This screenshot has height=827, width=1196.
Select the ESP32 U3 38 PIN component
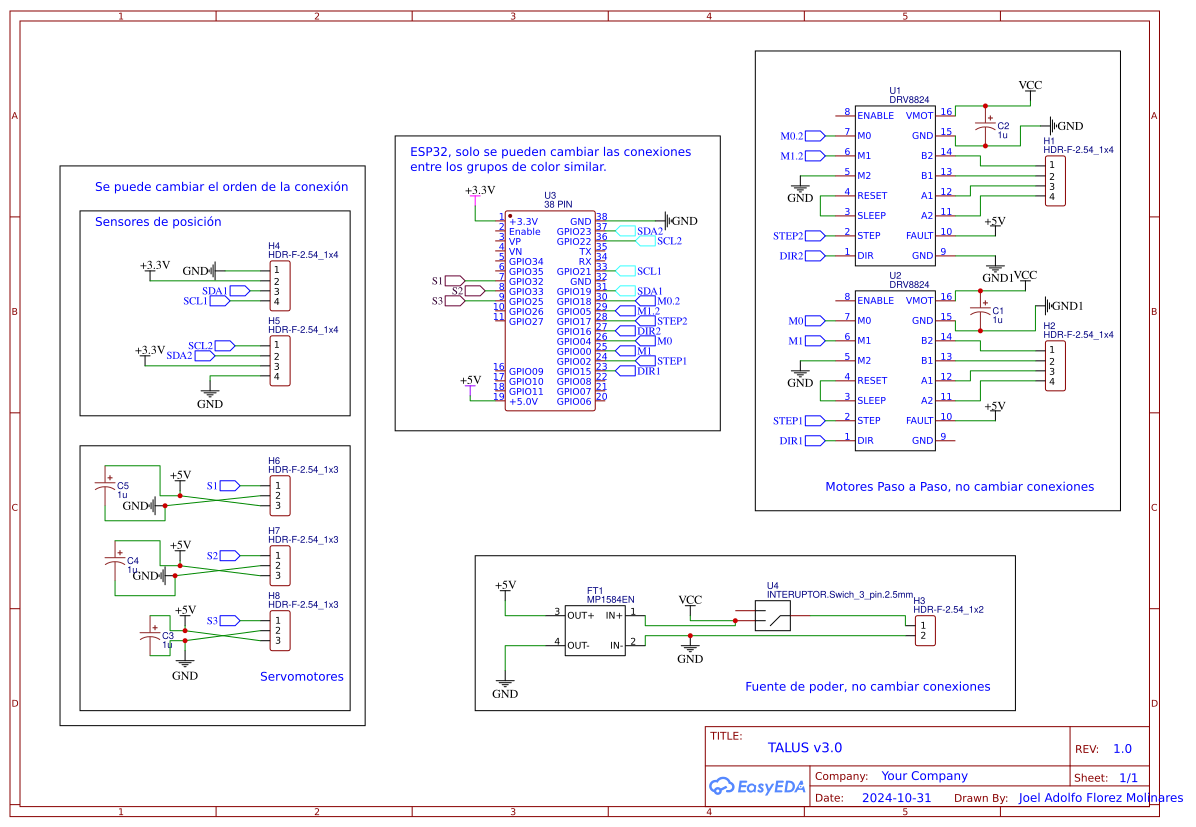(x=552, y=310)
